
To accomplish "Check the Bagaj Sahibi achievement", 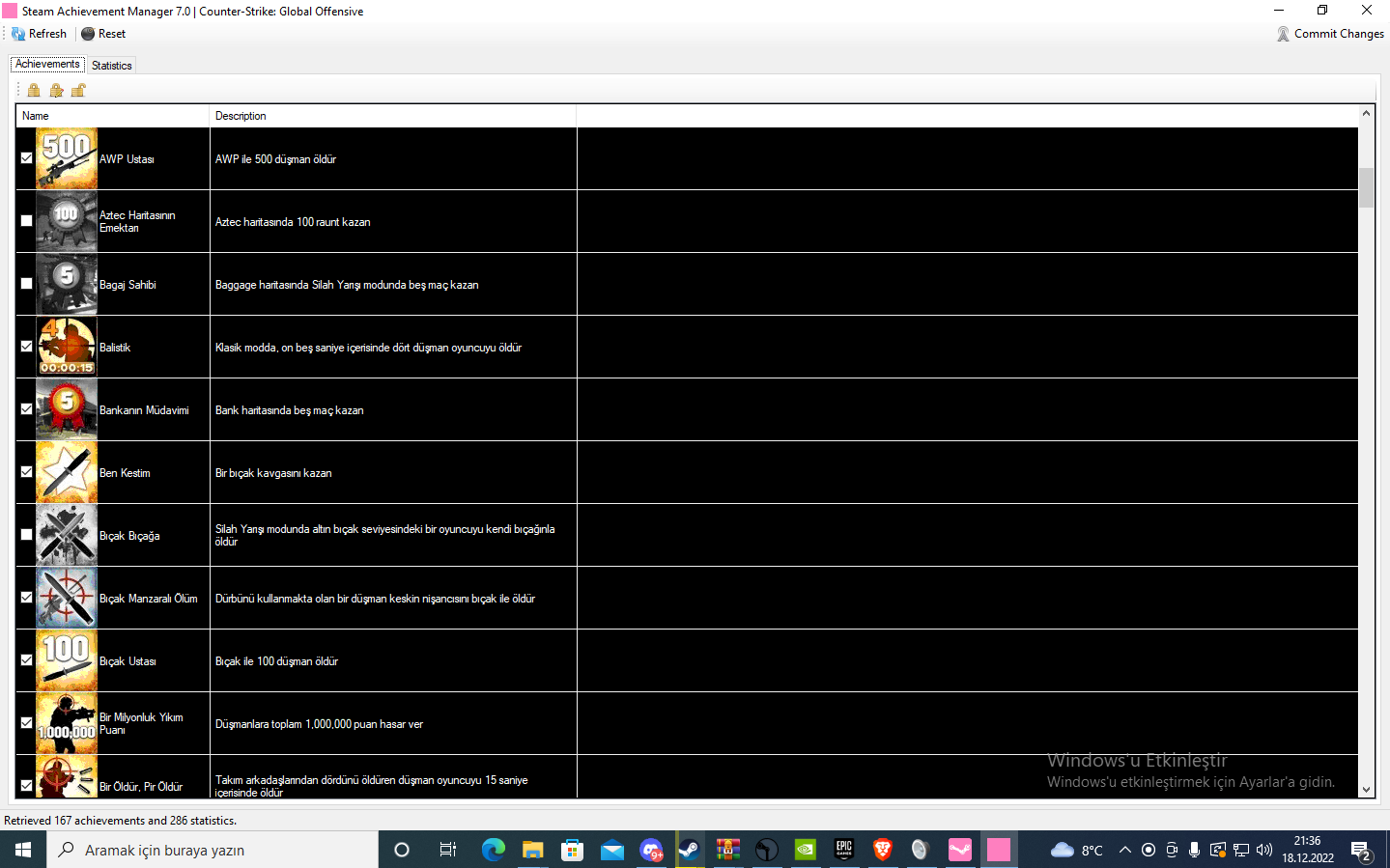I will tap(27, 284).
